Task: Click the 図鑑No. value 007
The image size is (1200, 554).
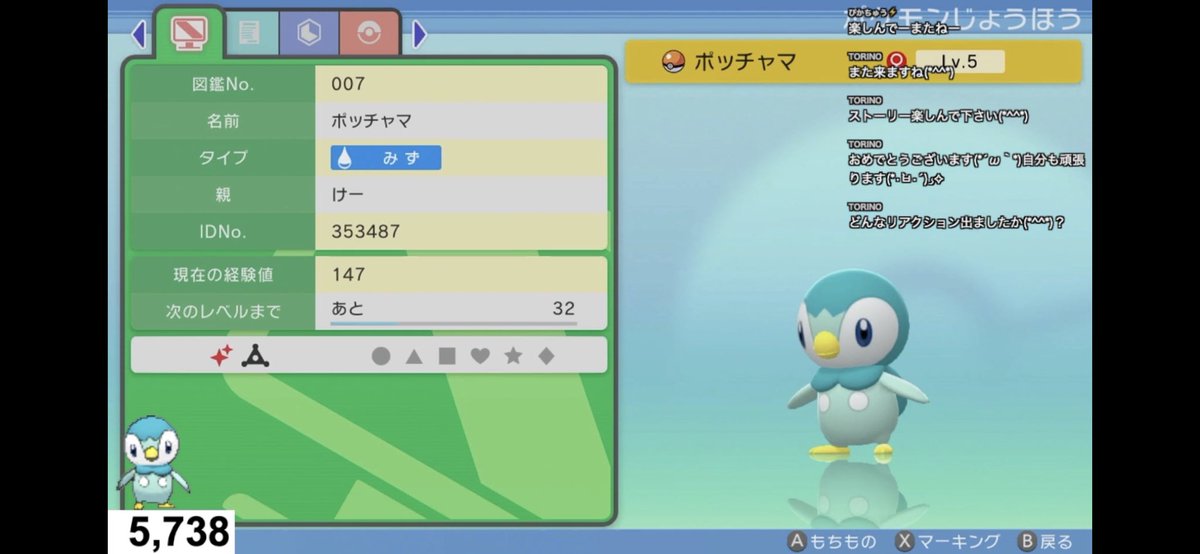Action: point(348,84)
